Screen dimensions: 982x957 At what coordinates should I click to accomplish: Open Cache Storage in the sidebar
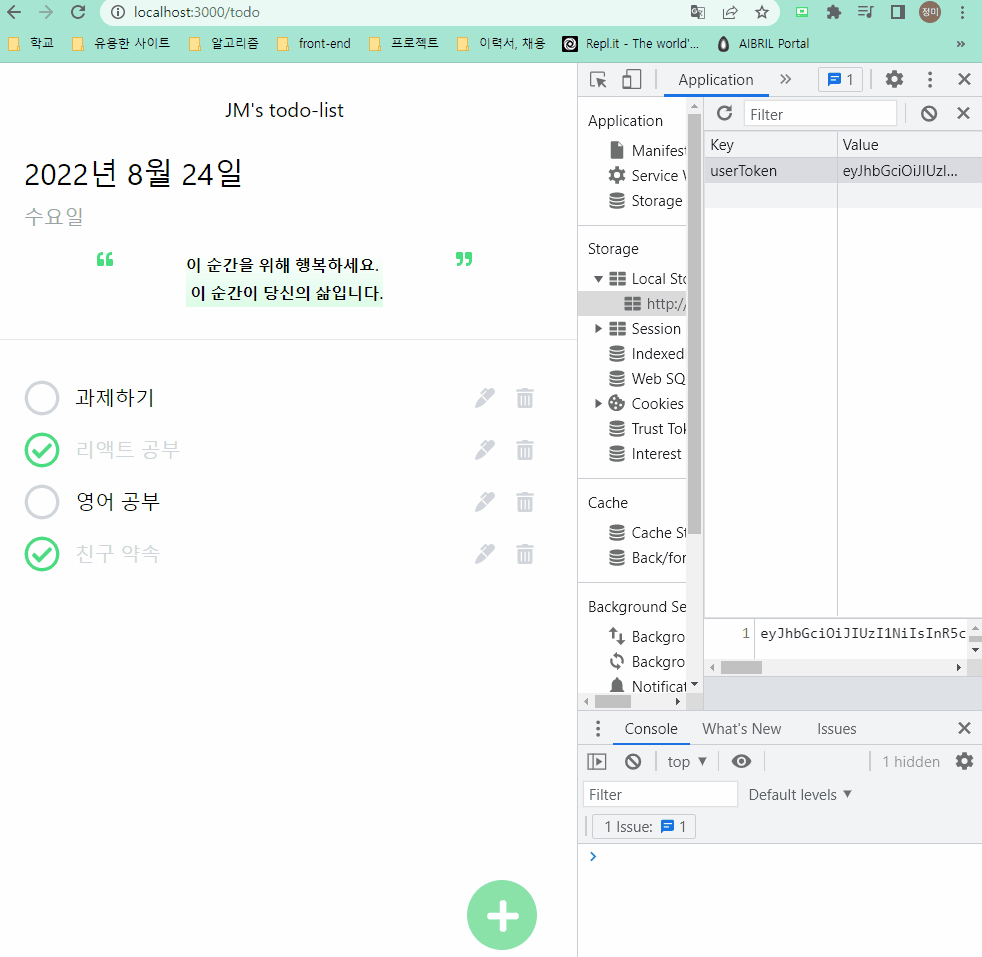[x=647, y=533]
